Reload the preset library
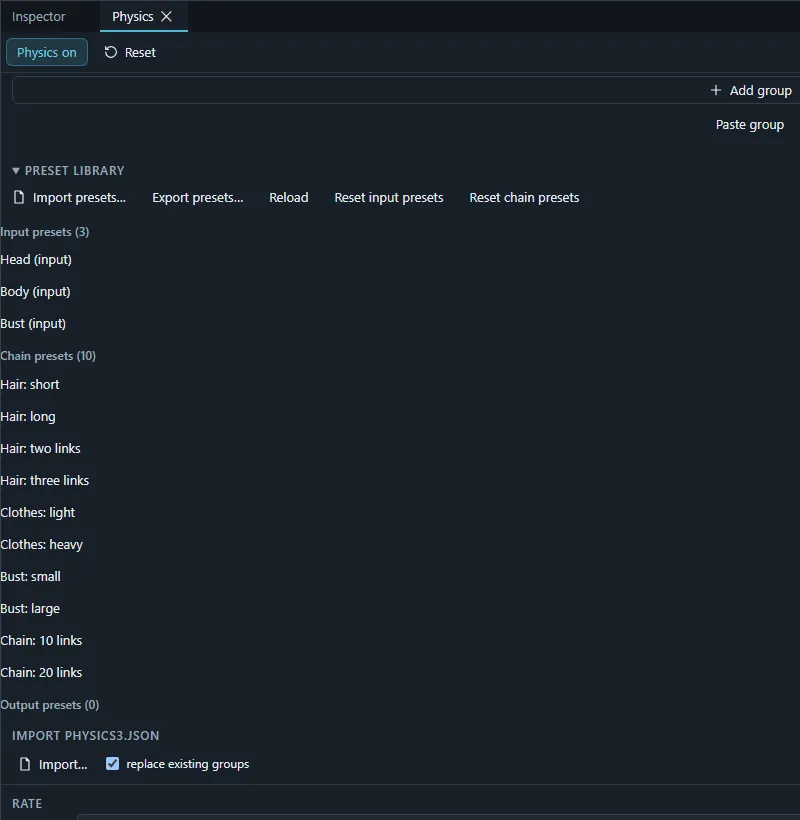Screen dimensions: 800x820 point(289,198)
